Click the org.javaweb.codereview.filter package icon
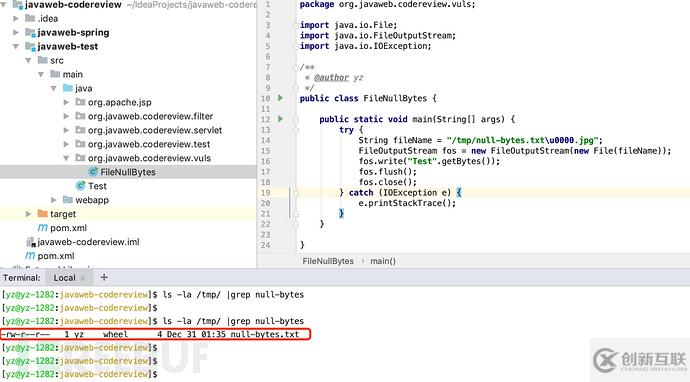690x382 pixels. click(x=80, y=116)
